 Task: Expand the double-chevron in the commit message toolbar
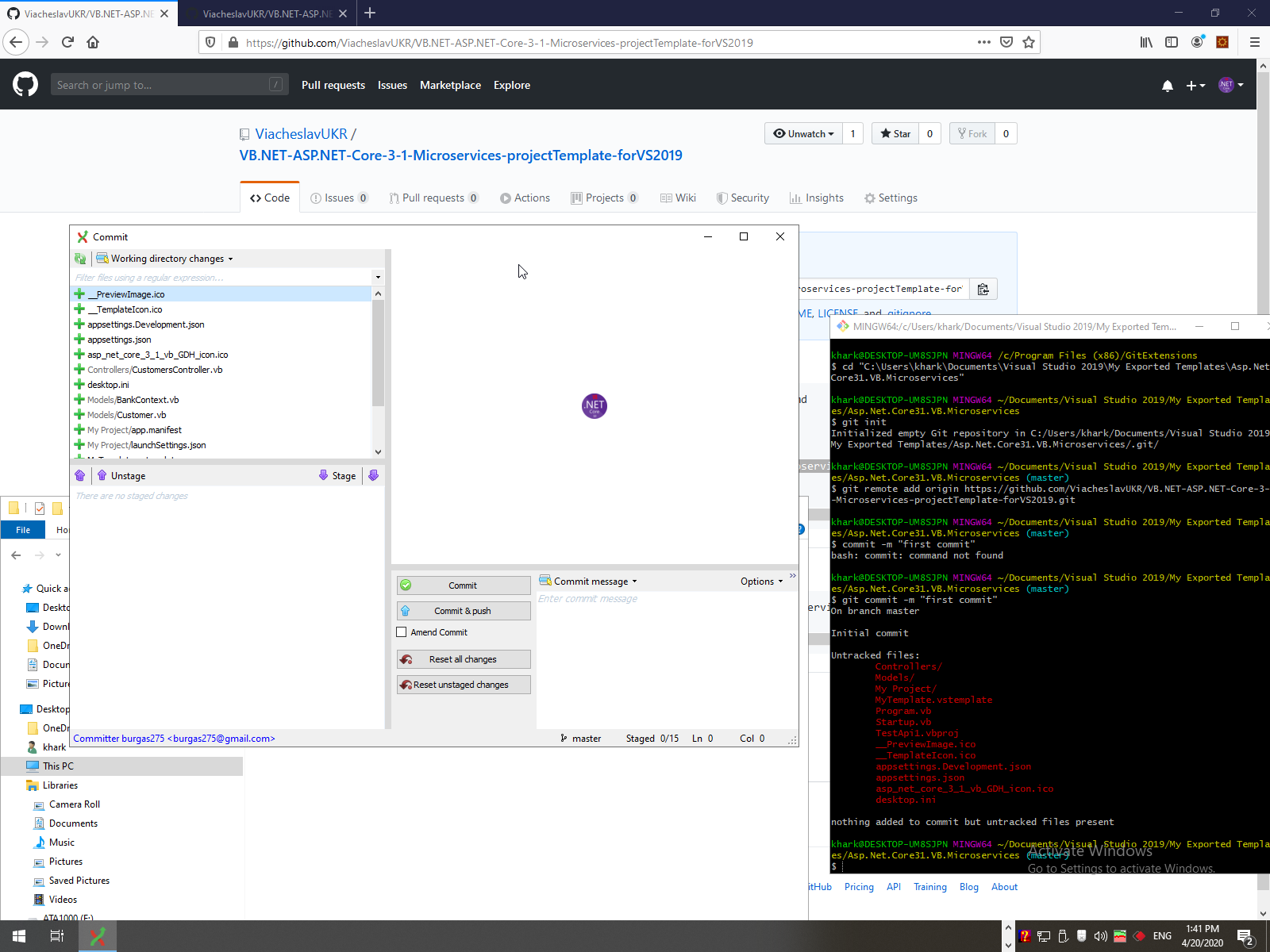792,576
